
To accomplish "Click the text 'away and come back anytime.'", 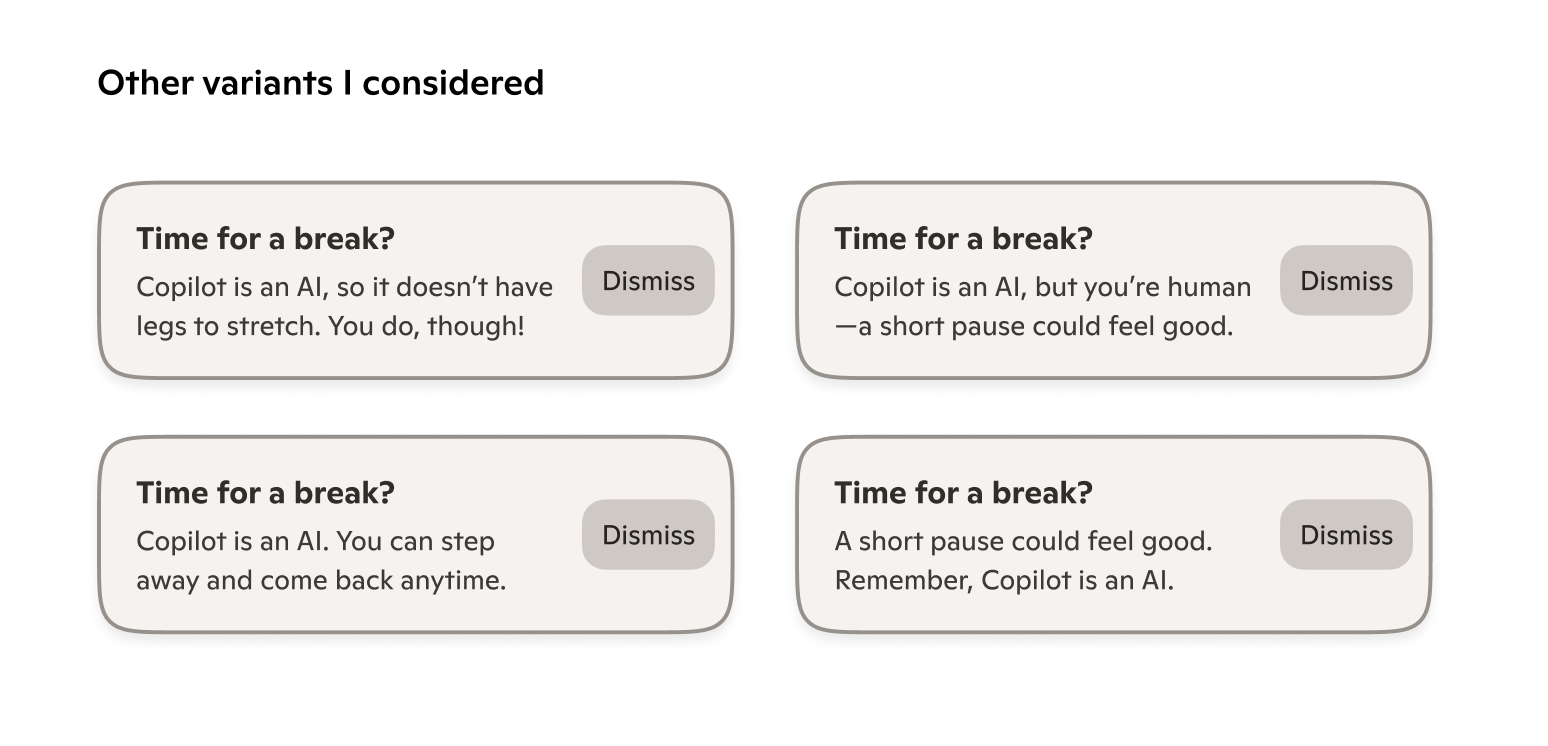I will point(321,580).
